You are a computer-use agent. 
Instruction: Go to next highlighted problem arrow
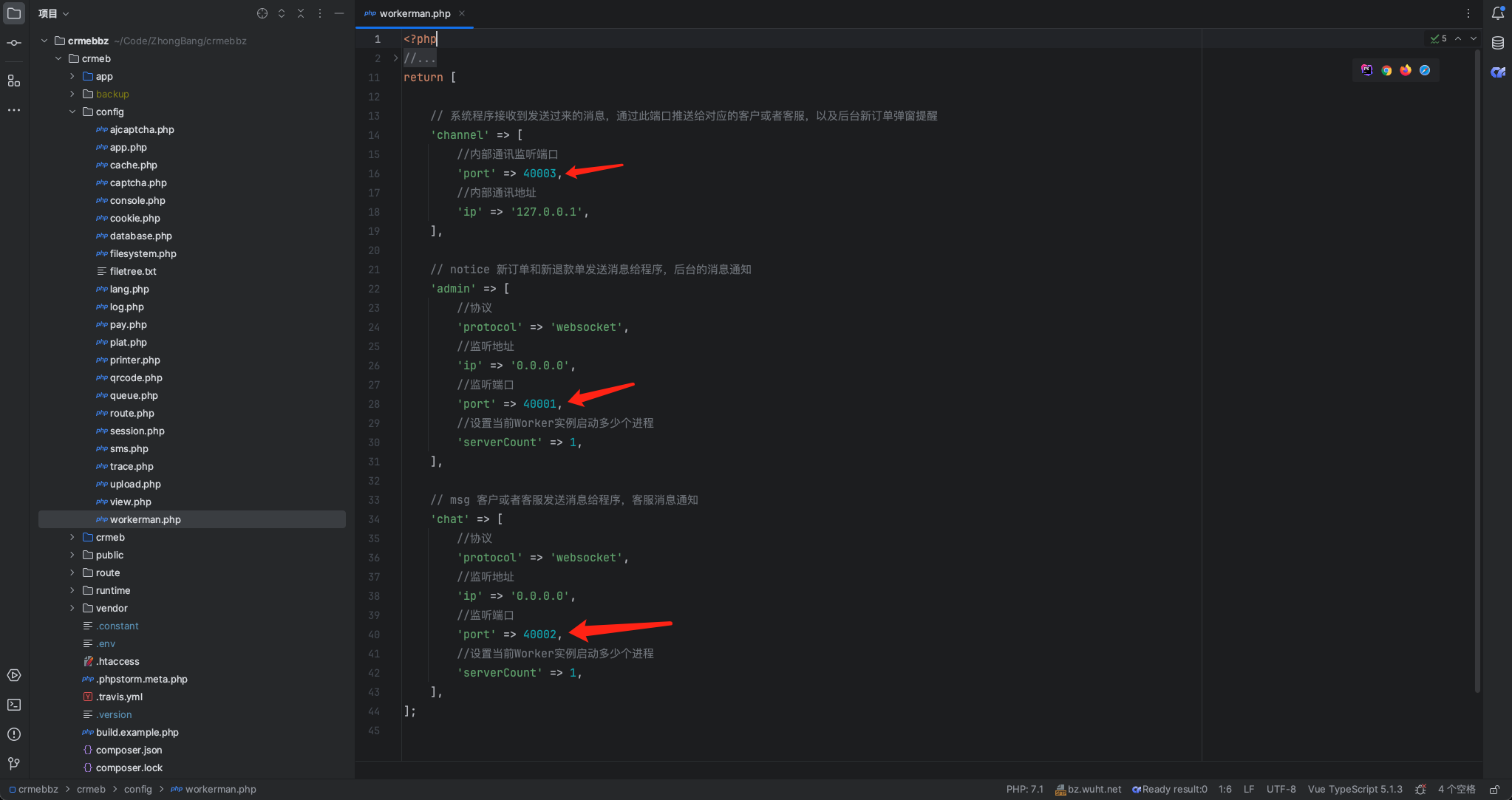click(1474, 38)
